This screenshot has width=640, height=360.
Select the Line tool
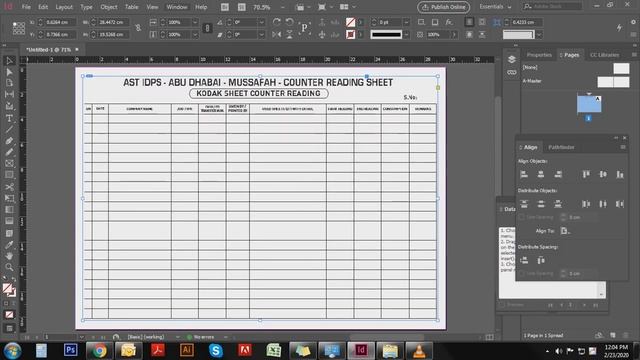pyautogui.click(x=9, y=129)
